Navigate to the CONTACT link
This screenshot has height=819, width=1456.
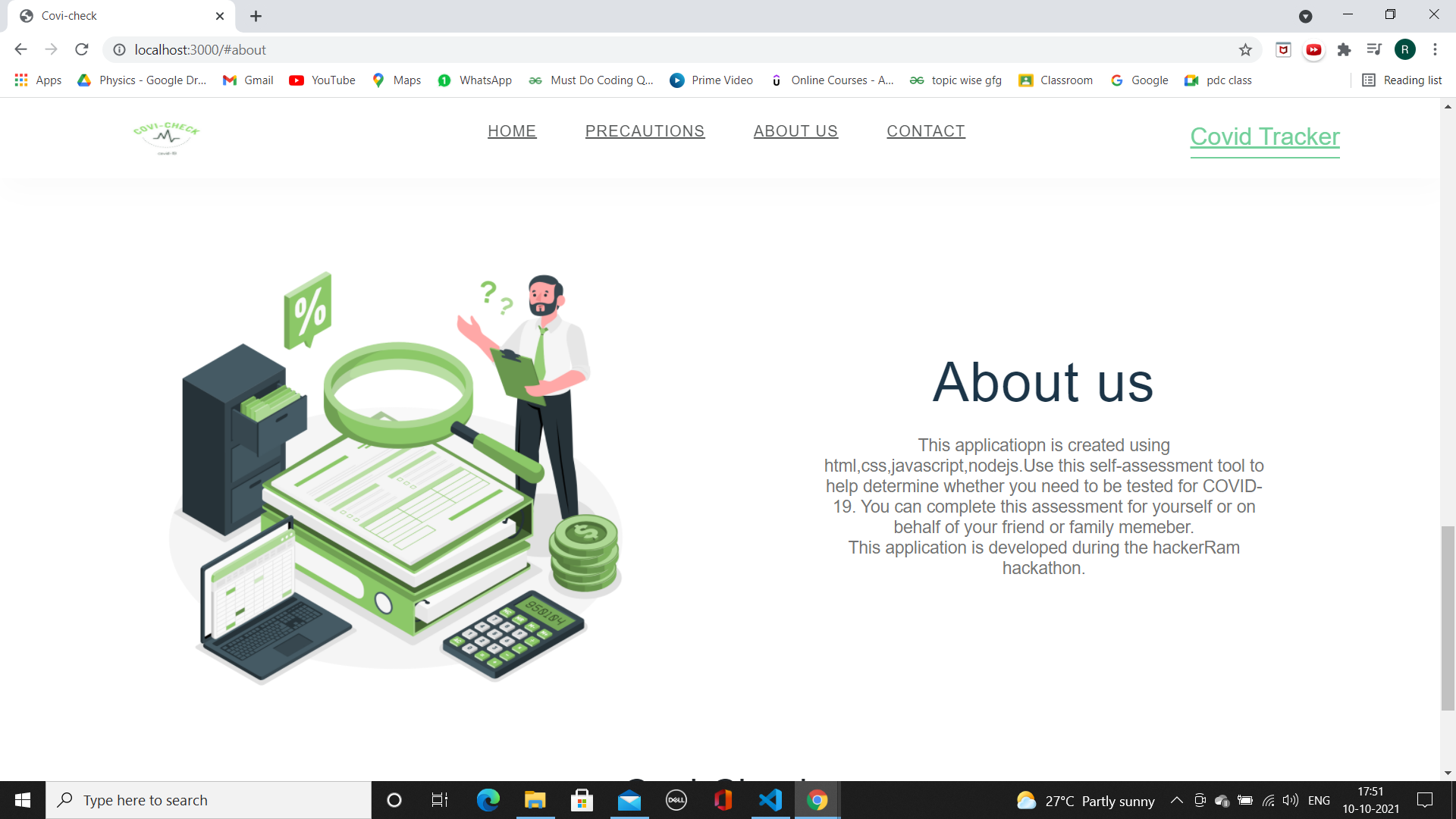point(926,131)
